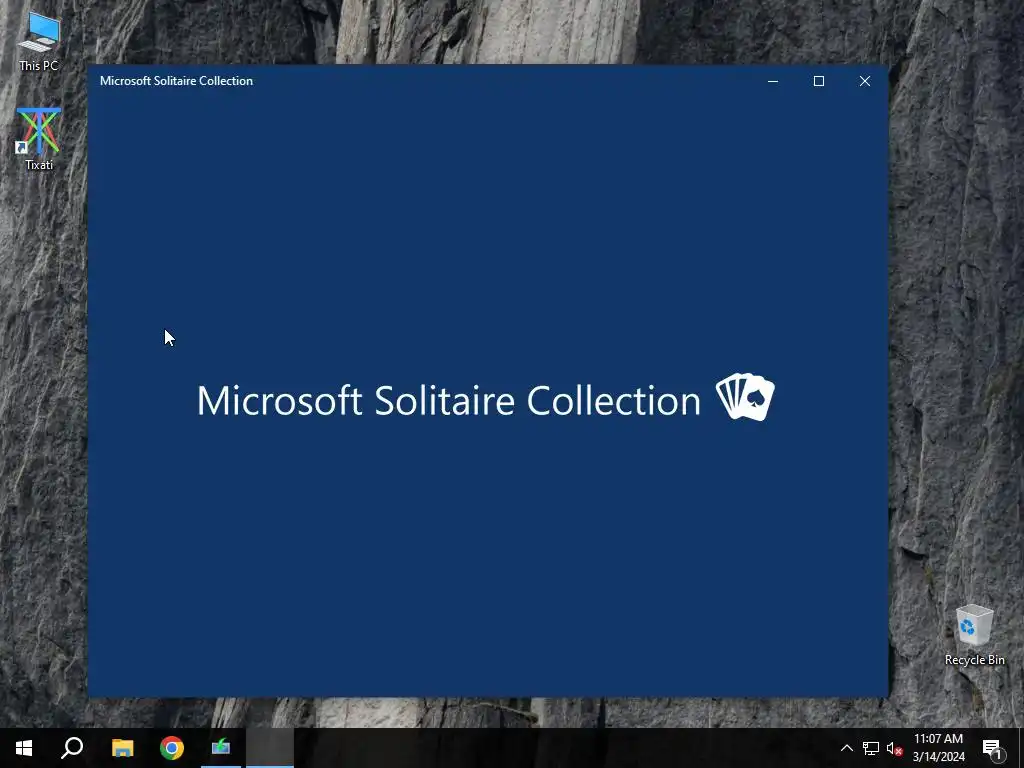Open the This PC desktop icon

click(39, 41)
